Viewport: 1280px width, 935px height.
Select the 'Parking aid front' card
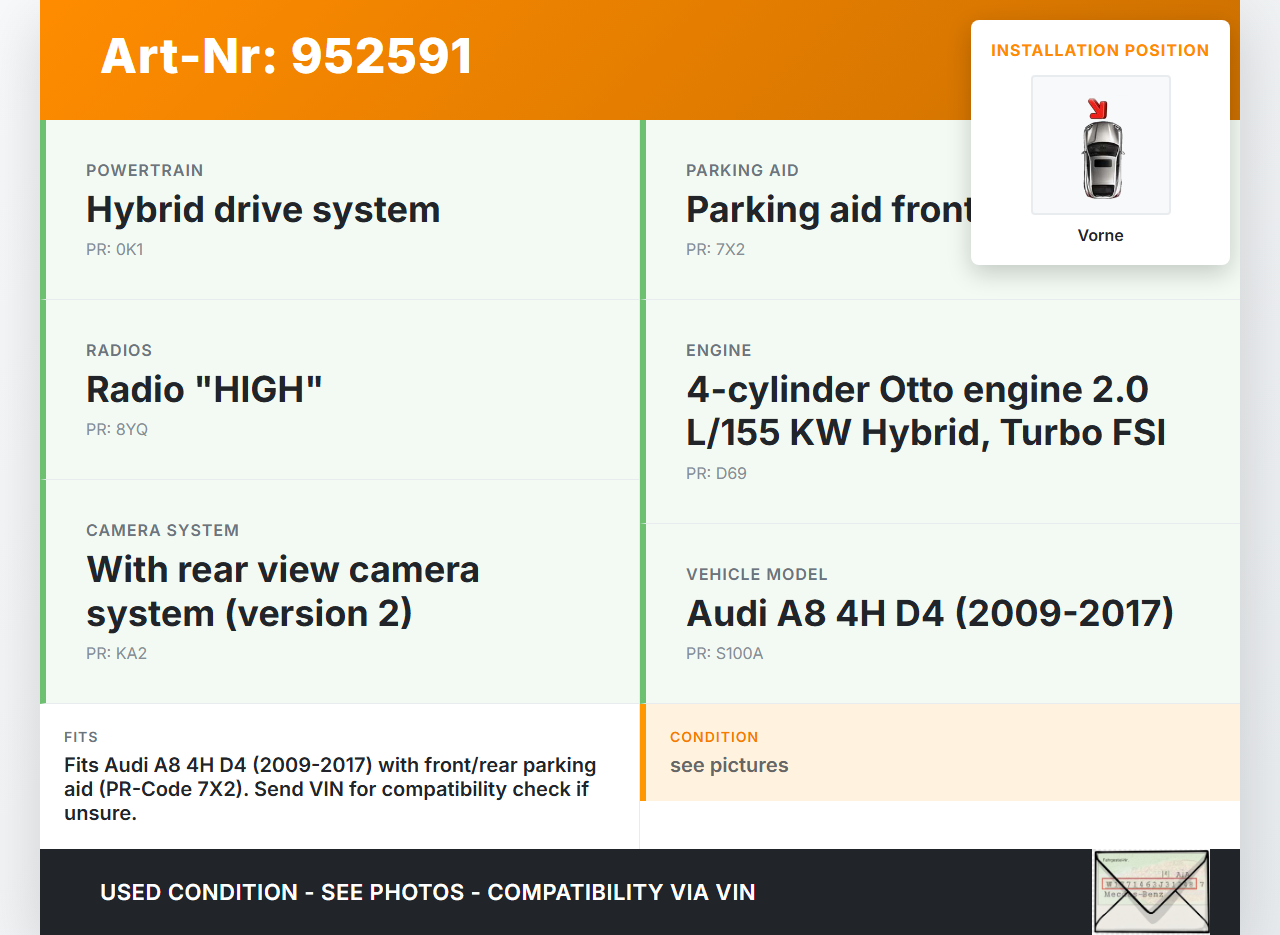[x=828, y=210]
